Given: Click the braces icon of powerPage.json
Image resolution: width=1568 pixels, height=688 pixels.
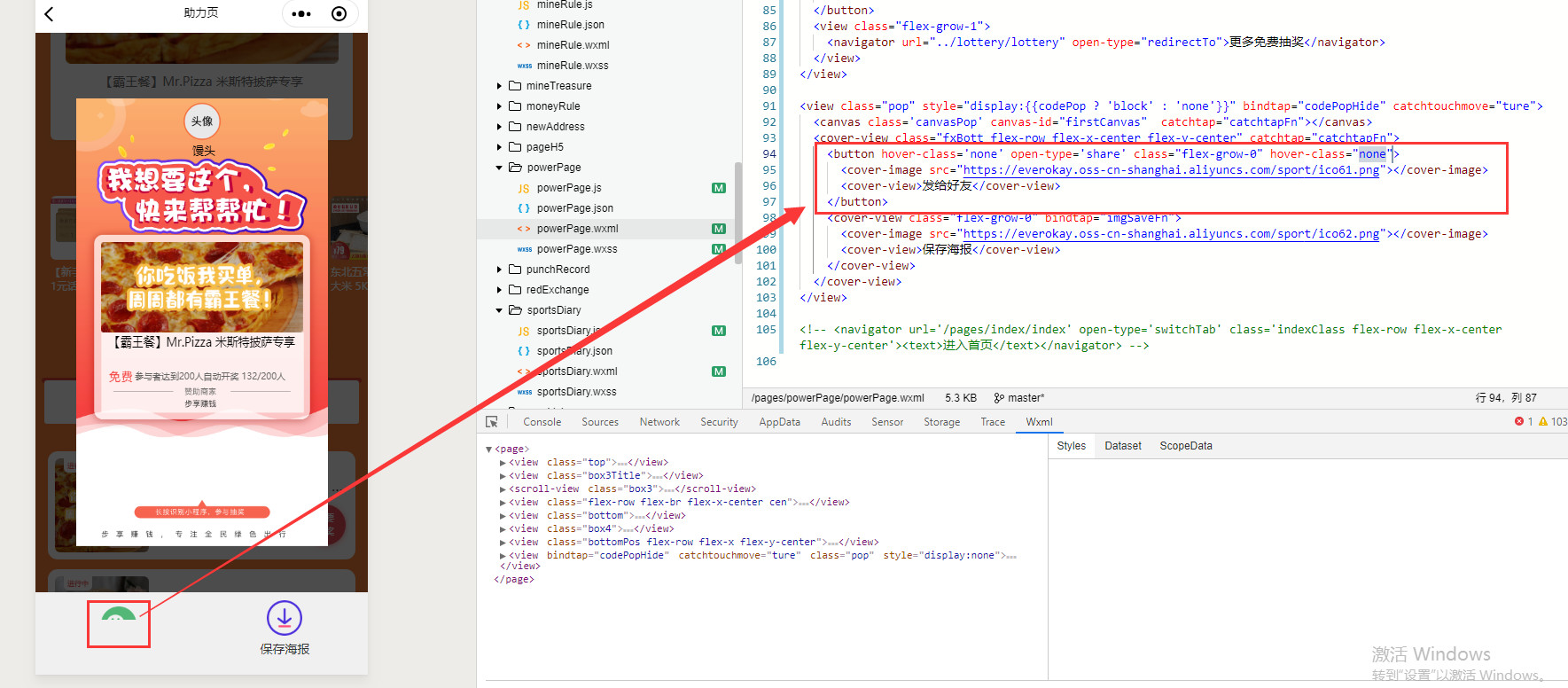Looking at the screenshot, I should [524, 208].
